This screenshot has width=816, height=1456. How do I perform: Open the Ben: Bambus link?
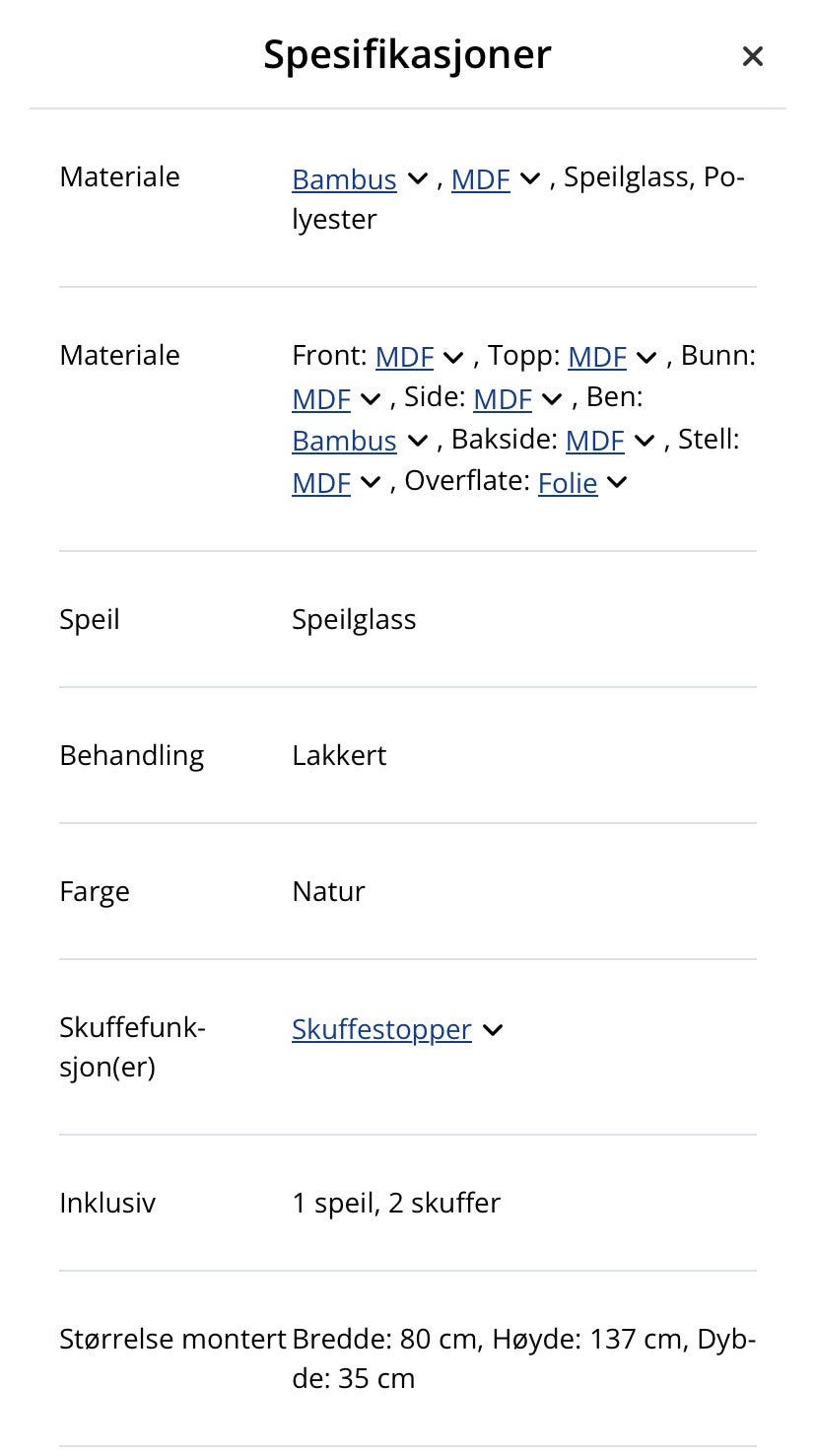point(344,441)
